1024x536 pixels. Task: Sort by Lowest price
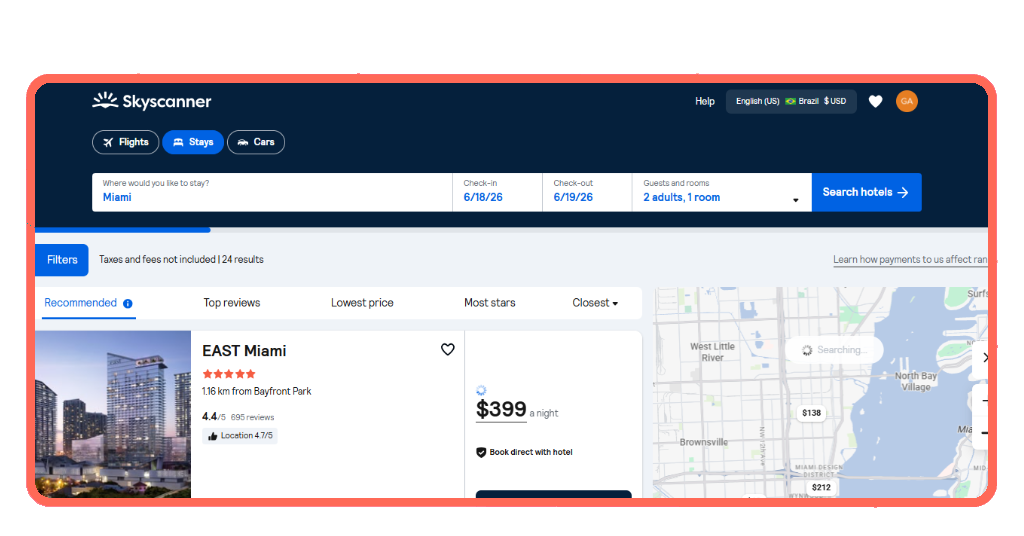tap(362, 303)
